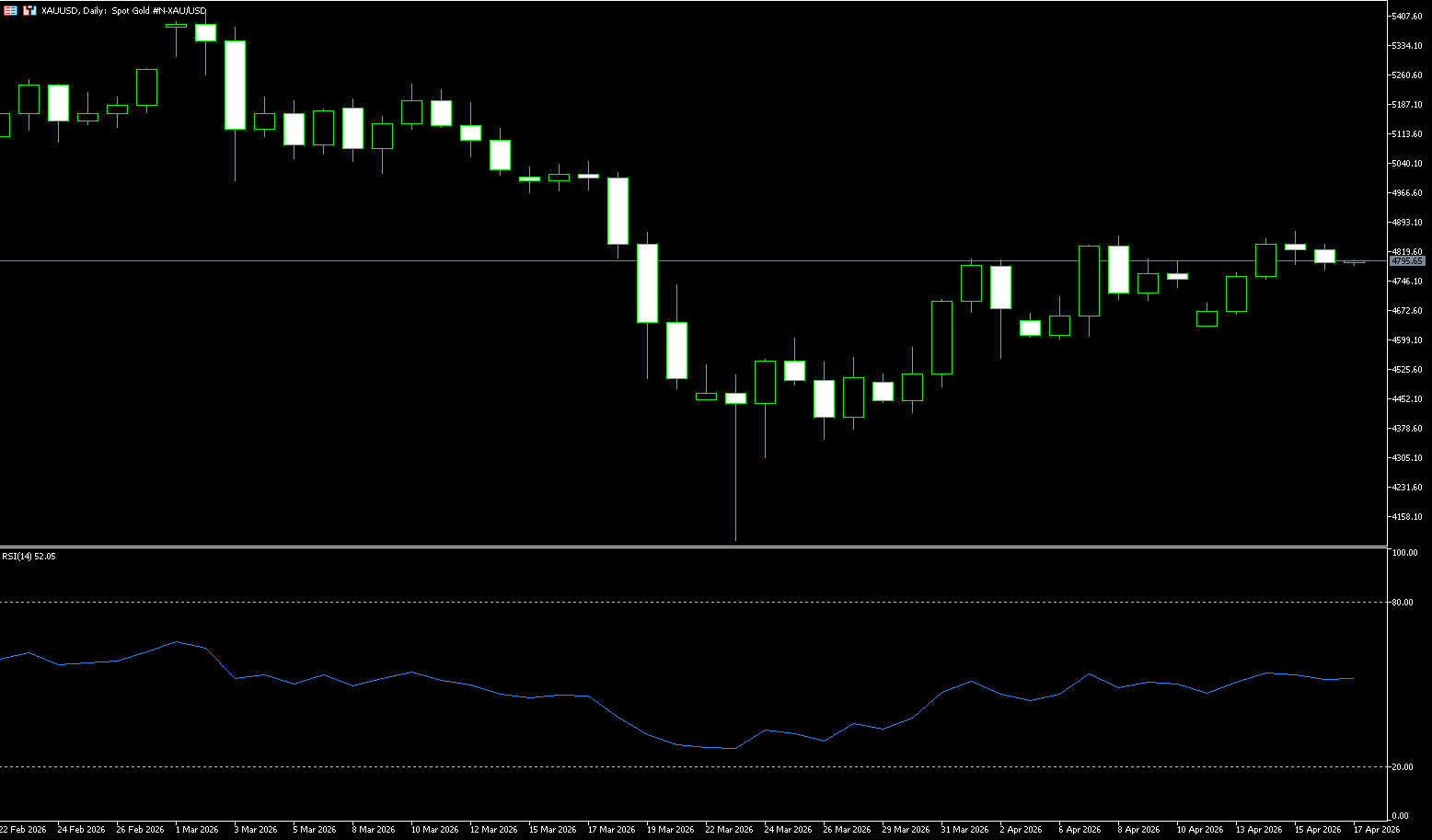Click the Depth of Market icon beside chart title
The height and width of the screenshot is (840, 1432).
click(30, 10)
